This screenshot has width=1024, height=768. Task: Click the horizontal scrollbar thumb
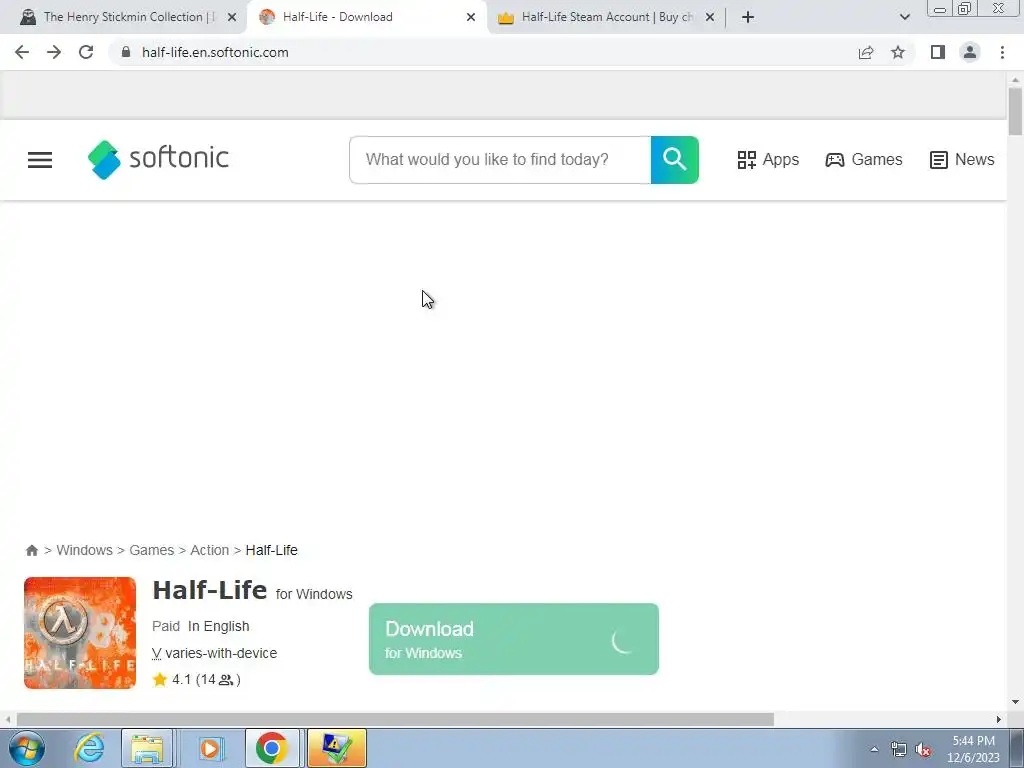pos(395,719)
